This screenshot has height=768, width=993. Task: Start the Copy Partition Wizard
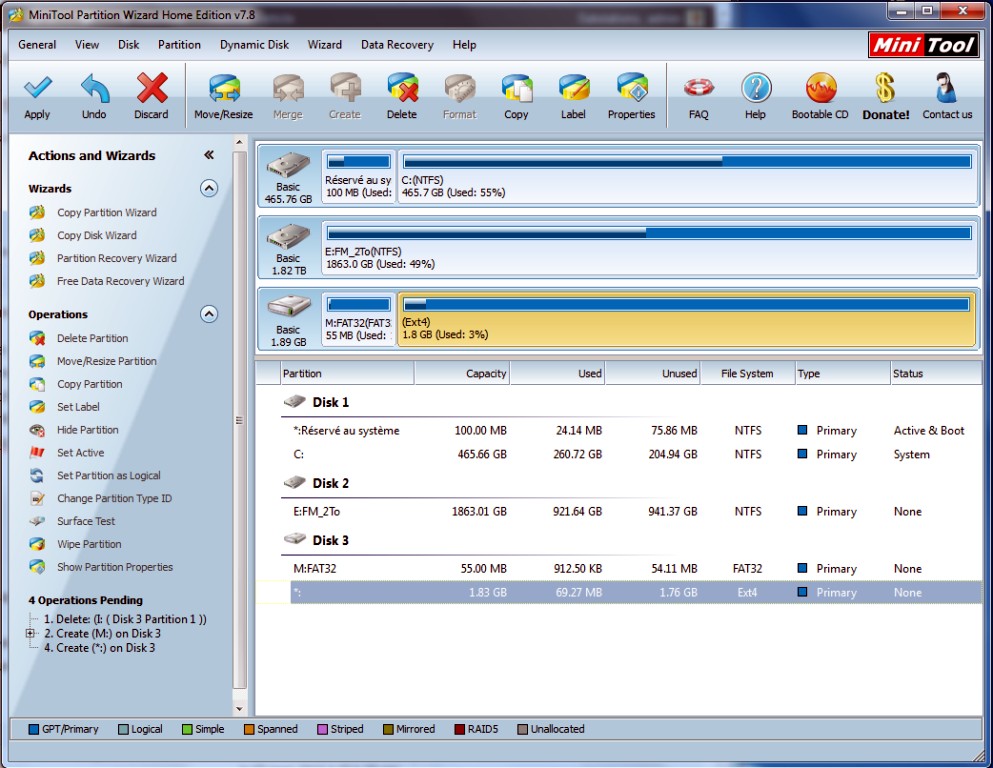pyautogui.click(x=106, y=213)
